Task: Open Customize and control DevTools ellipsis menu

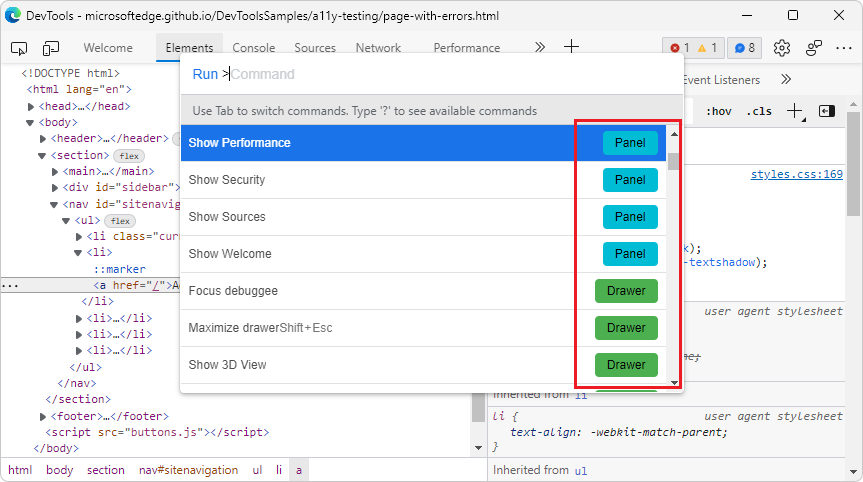Action: 844,48
